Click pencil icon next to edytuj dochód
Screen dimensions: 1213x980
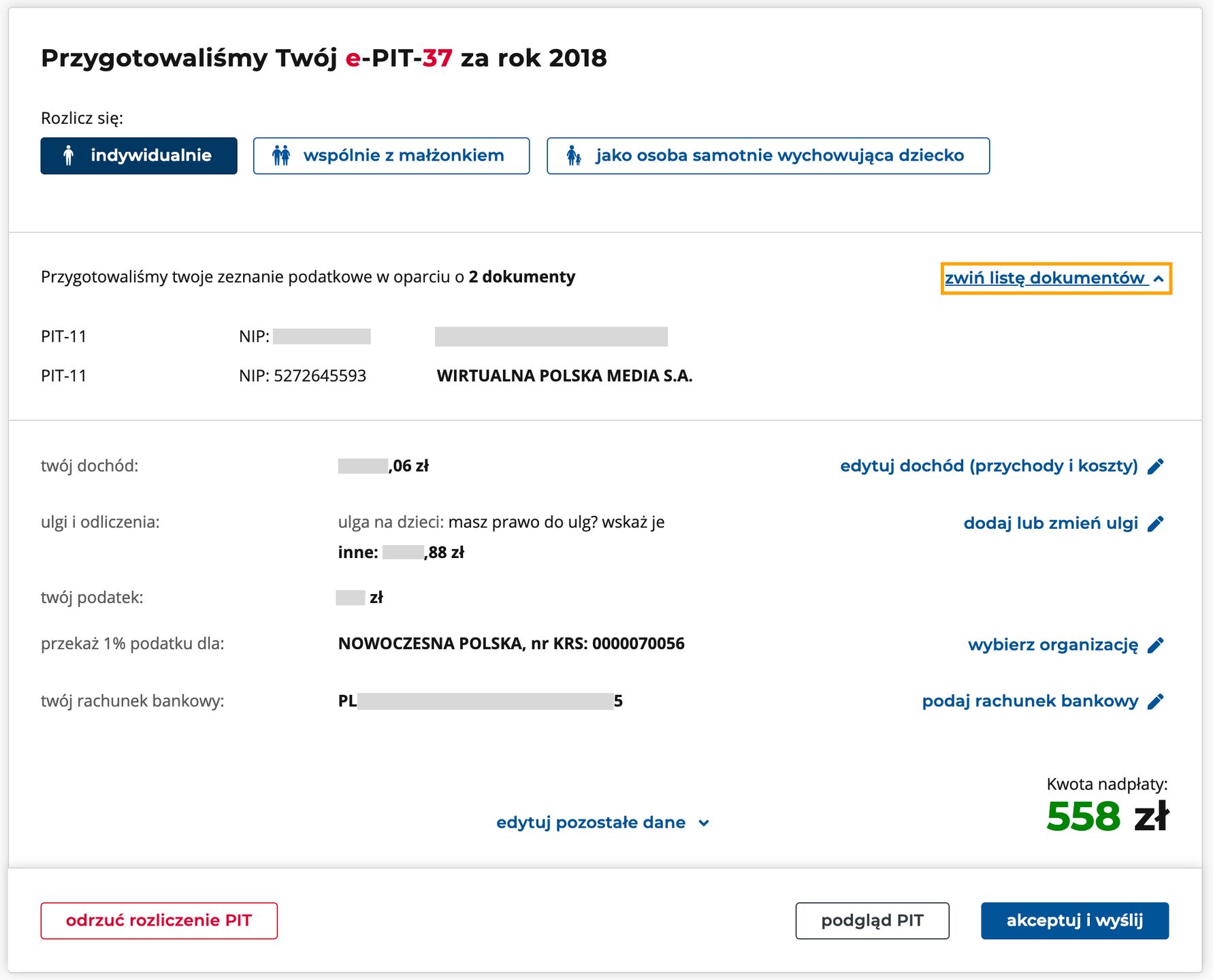click(1155, 467)
